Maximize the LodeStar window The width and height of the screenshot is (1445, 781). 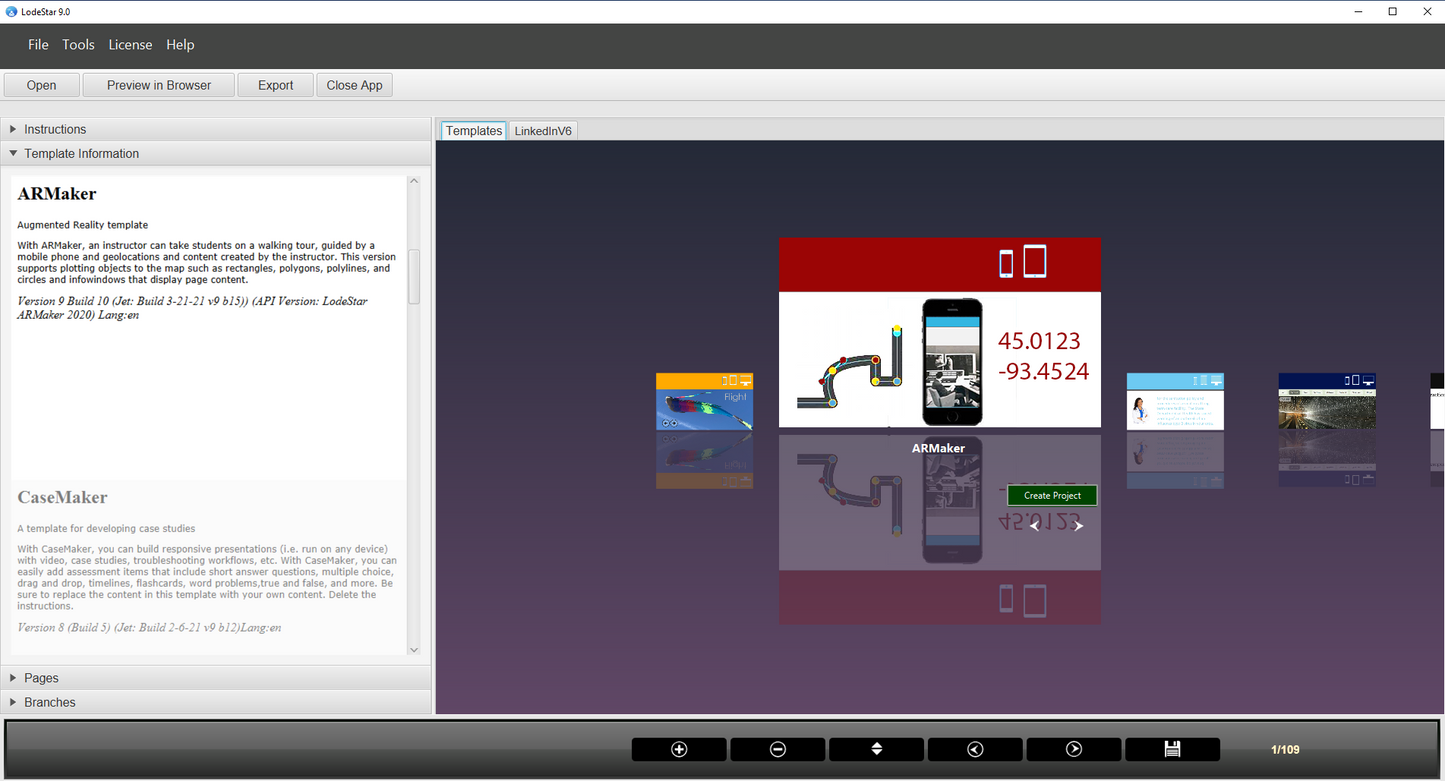pyautogui.click(x=1392, y=11)
